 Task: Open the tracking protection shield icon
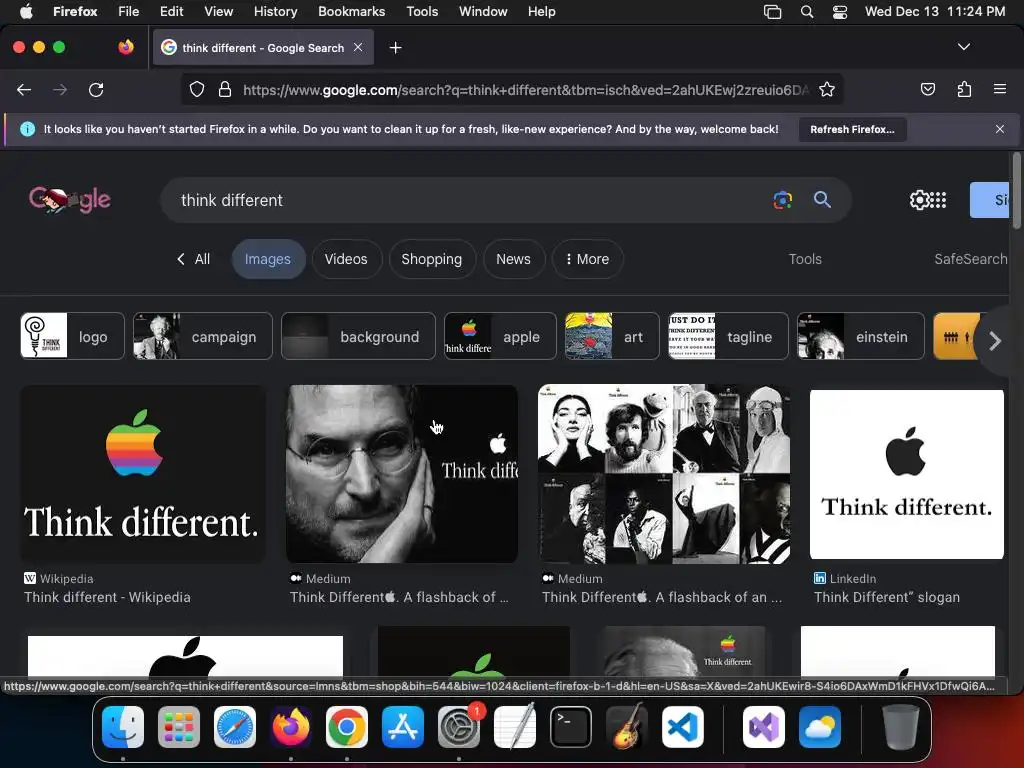tap(197, 89)
